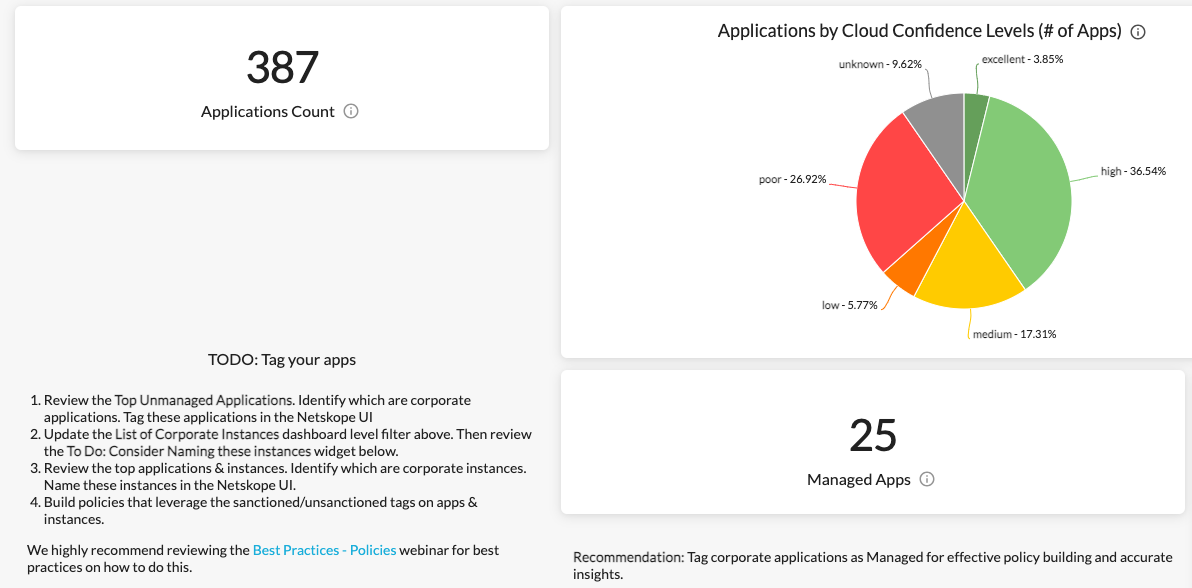Click the 'high - 36.54%' label

click(x=1133, y=171)
